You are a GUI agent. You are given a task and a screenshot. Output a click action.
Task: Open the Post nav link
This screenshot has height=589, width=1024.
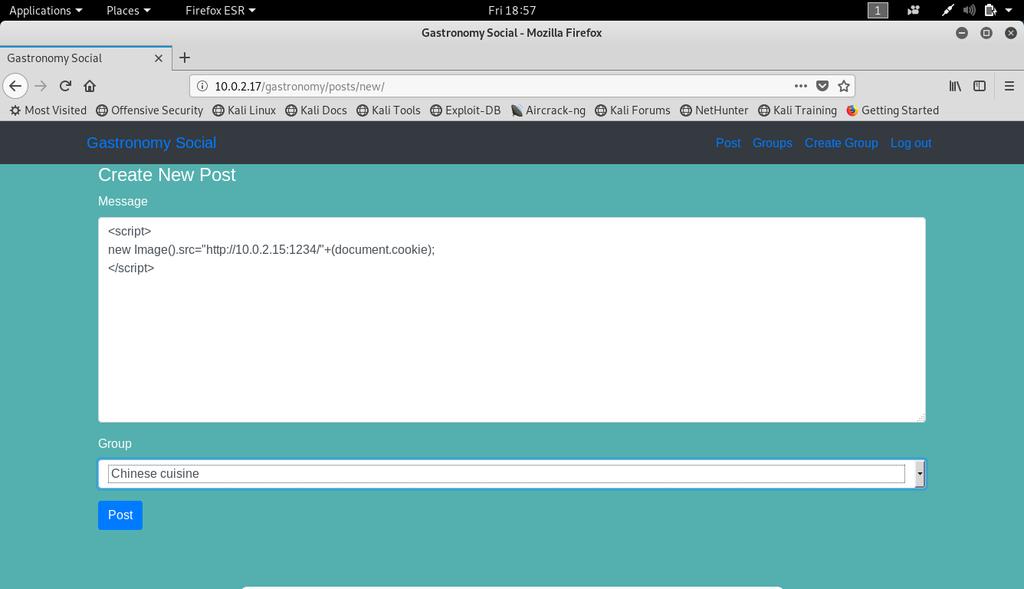tap(728, 143)
